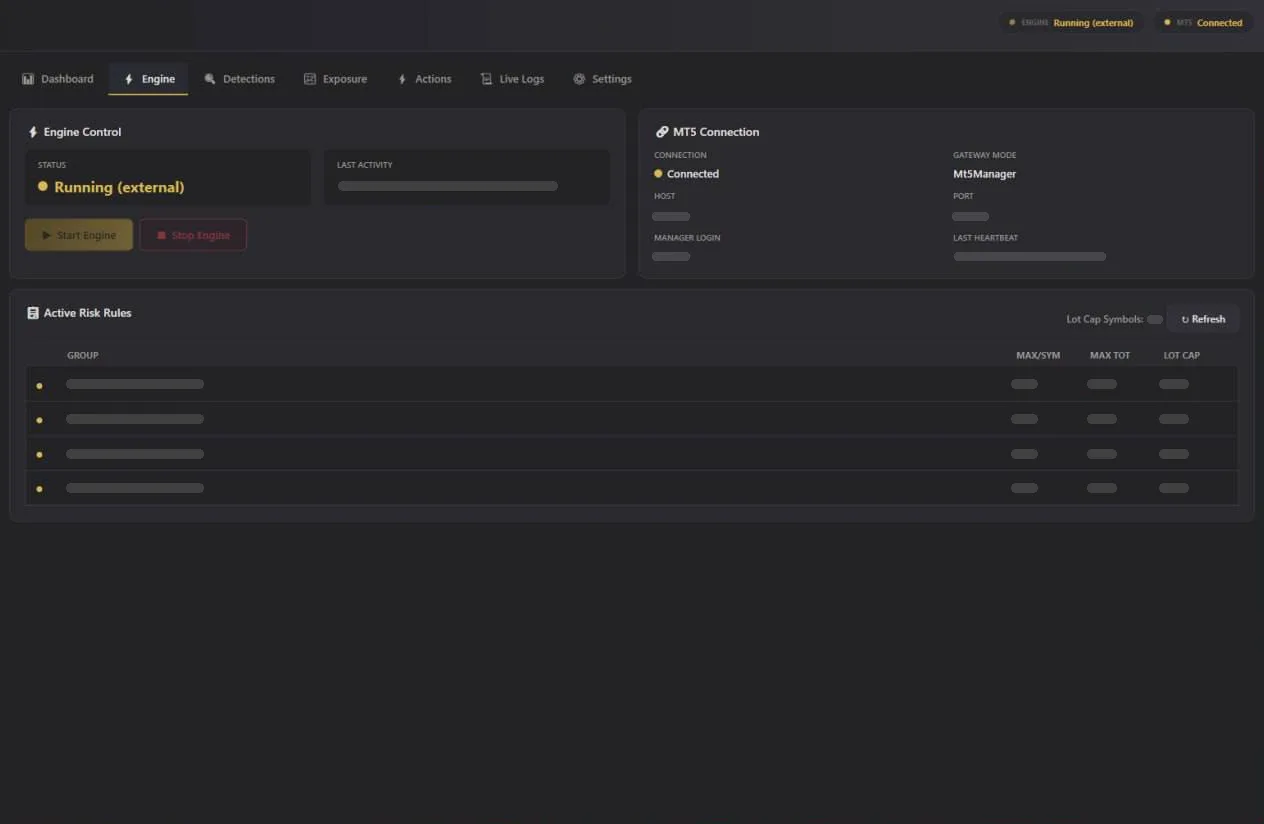Click the Stop Engine button
This screenshot has height=824, width=1264.
193,235
